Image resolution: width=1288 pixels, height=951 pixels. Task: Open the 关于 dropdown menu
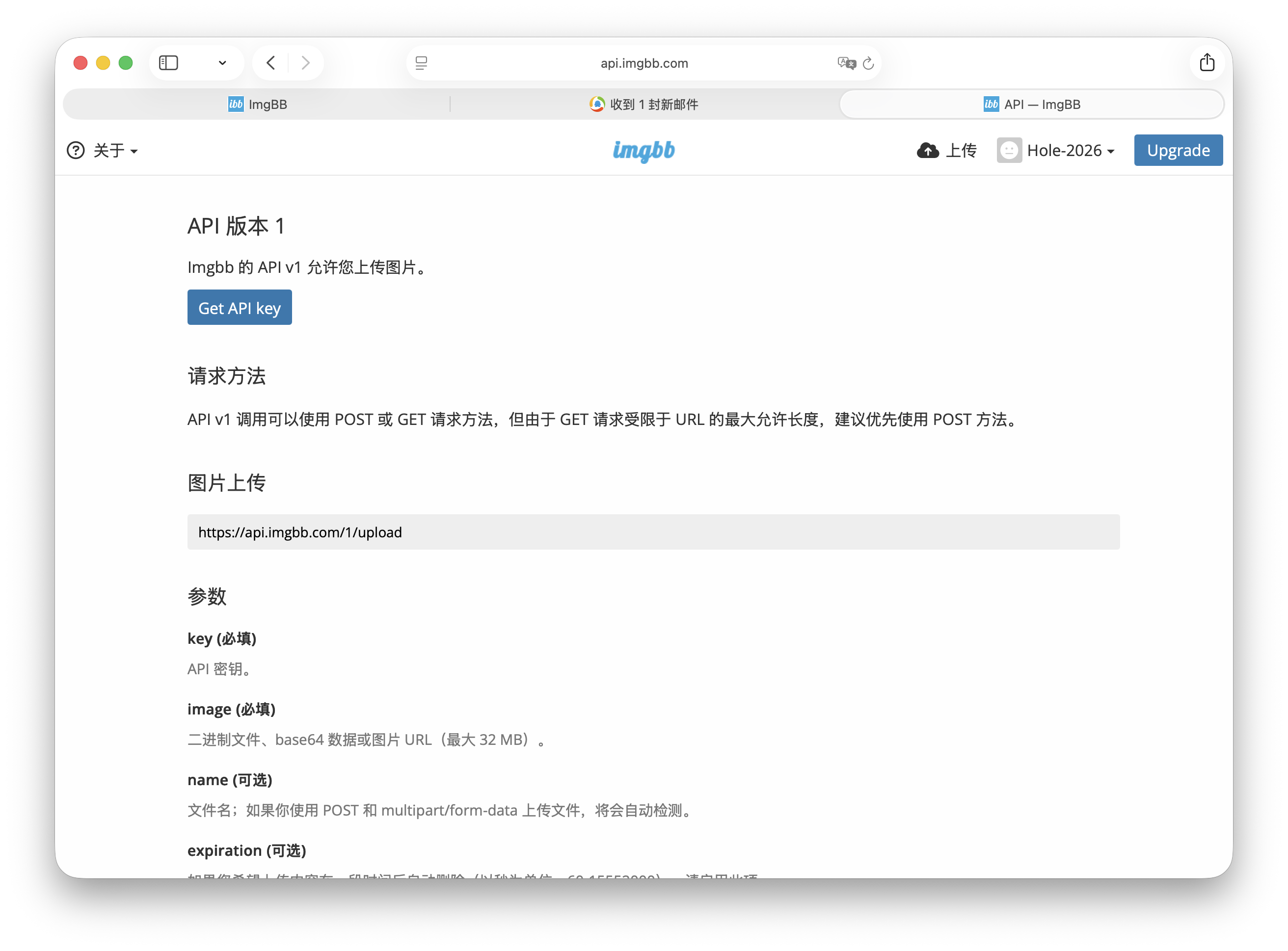click(114, 150)
